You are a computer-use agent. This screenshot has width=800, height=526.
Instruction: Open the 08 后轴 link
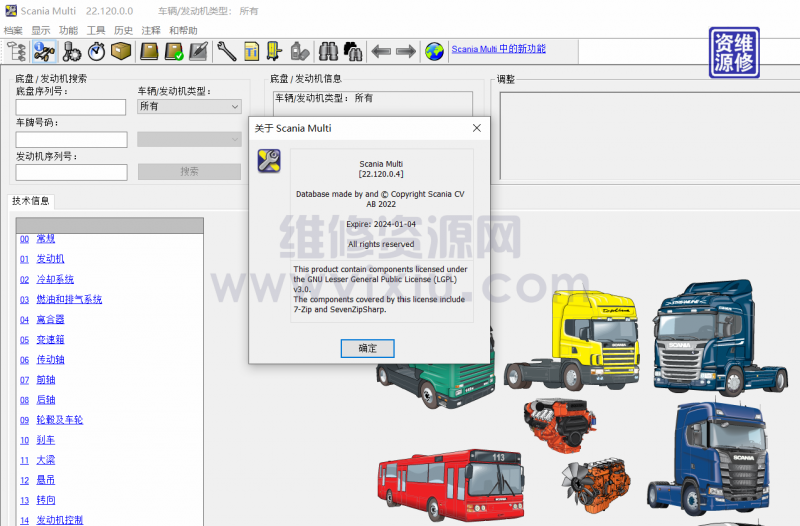click(x=37, y=399)
